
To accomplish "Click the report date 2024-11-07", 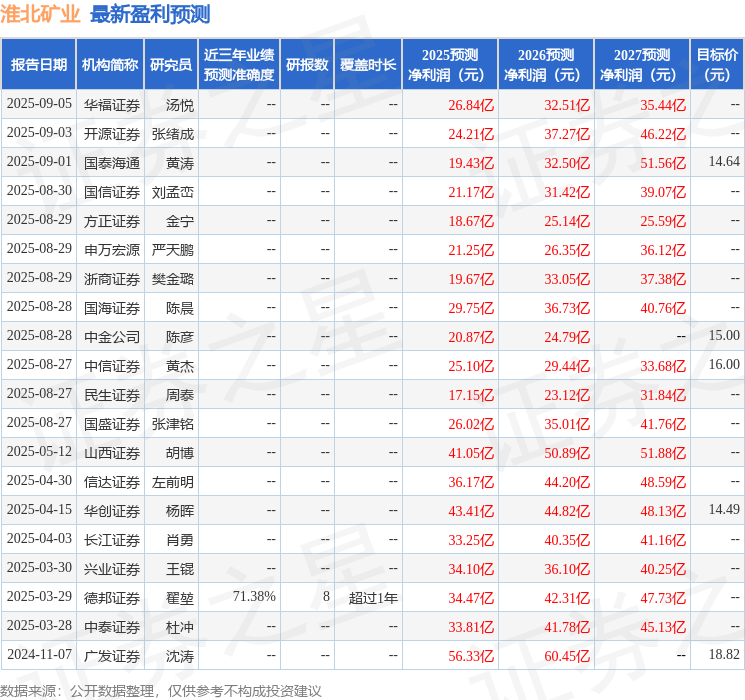I will point(39,654).
